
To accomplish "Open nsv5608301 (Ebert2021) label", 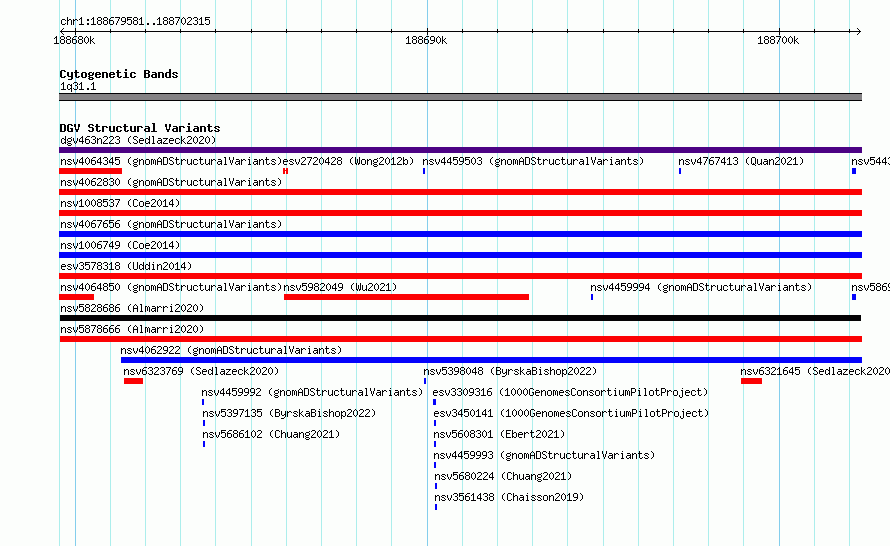I will tap(499, 434).
